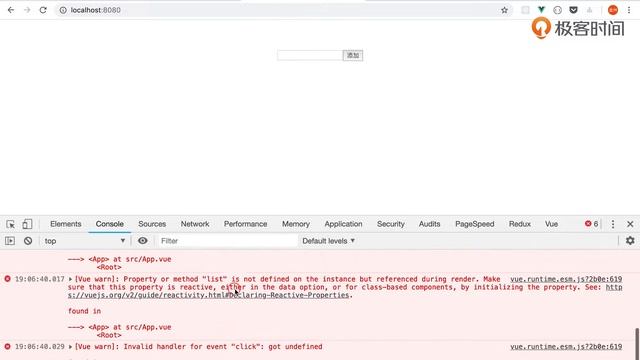Expand the Invalid handler click warning
Screen dimensions: 640x360
71,347
